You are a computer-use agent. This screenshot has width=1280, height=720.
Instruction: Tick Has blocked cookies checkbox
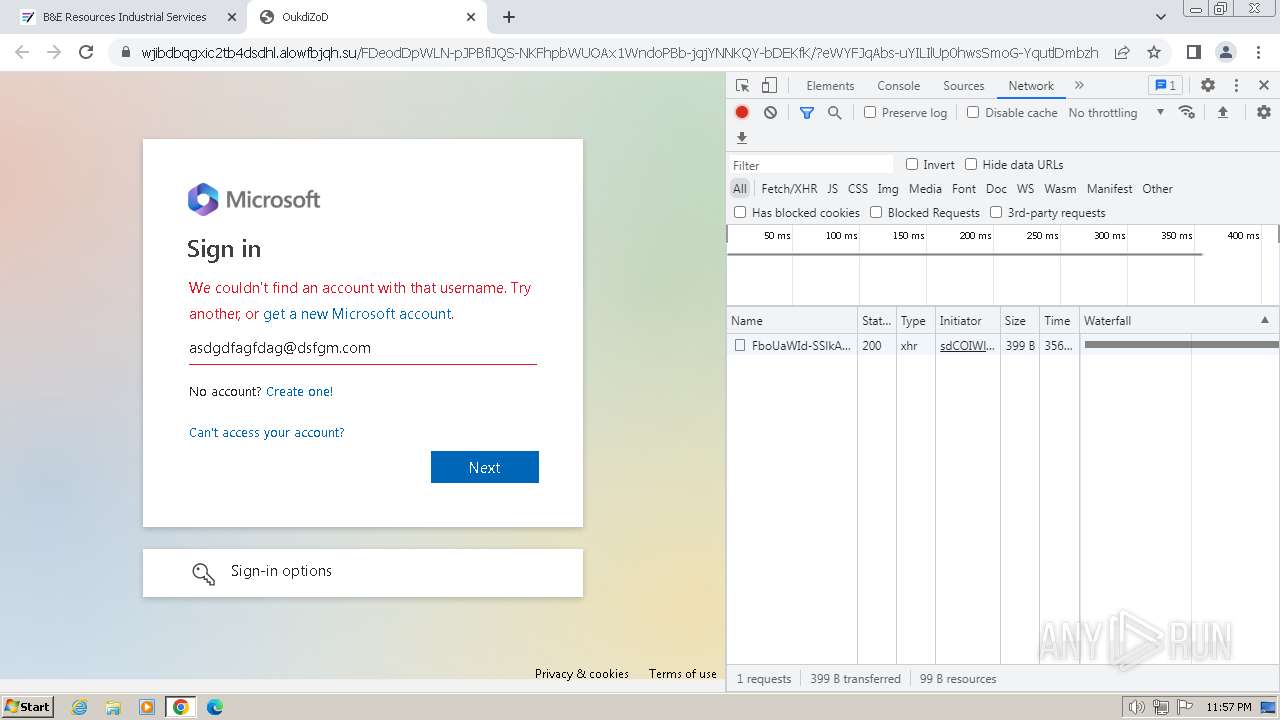(740, 212)
